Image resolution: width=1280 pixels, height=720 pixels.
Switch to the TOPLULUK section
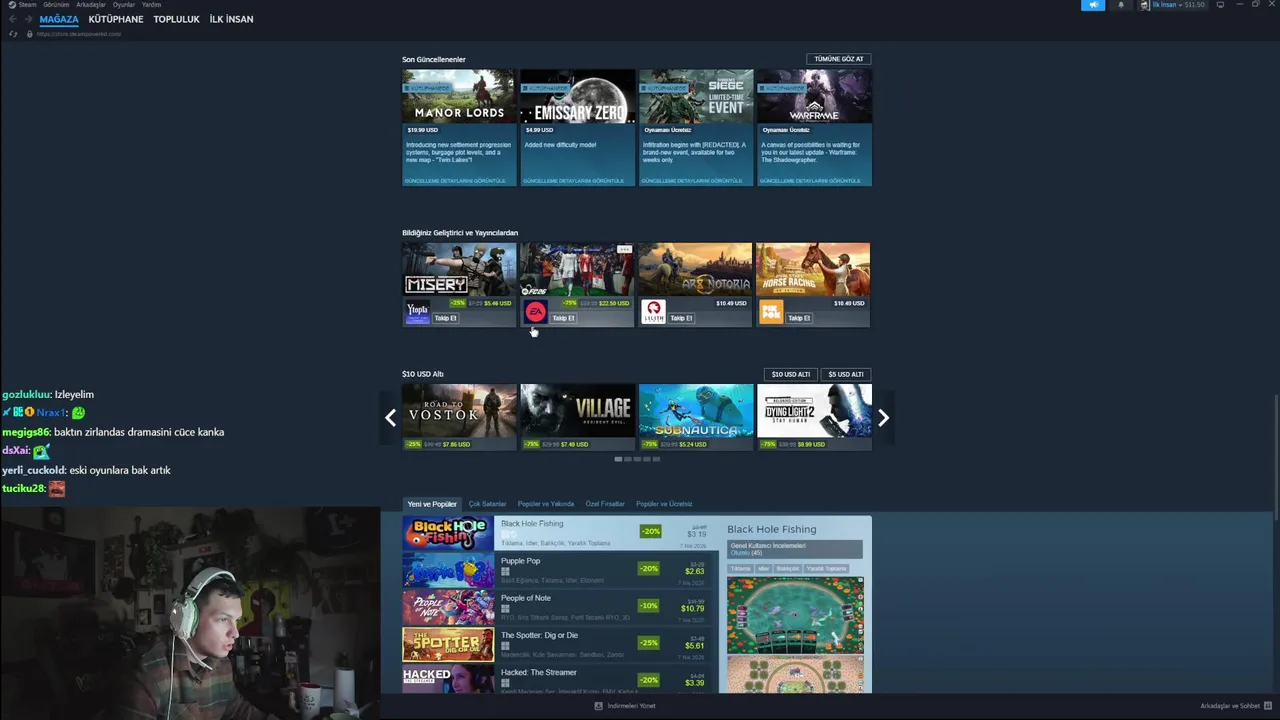click(176, 19)
